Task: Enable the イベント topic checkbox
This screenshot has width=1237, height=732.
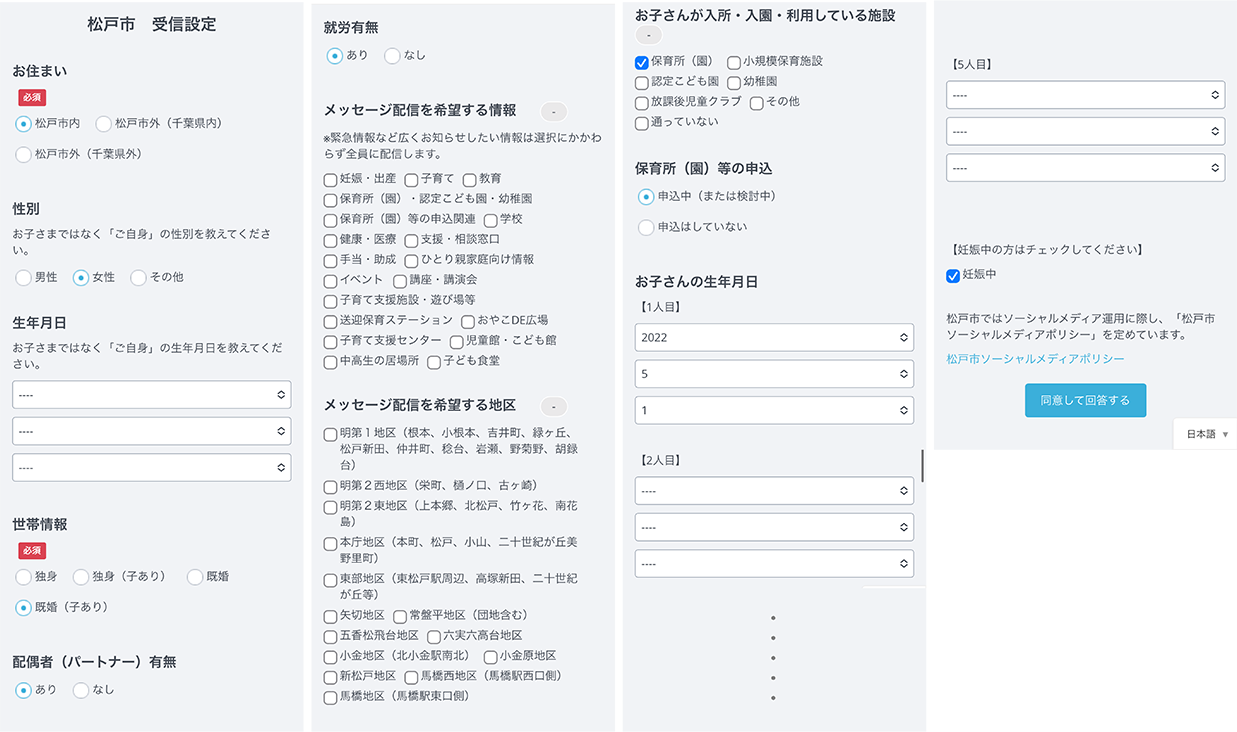Action: [329, 281]
